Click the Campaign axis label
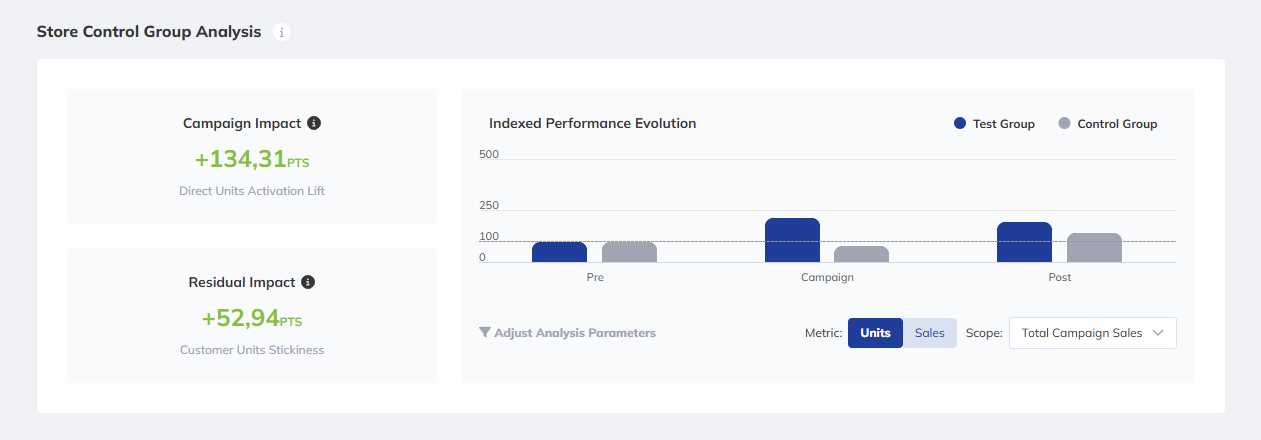 tap(827, 277)
